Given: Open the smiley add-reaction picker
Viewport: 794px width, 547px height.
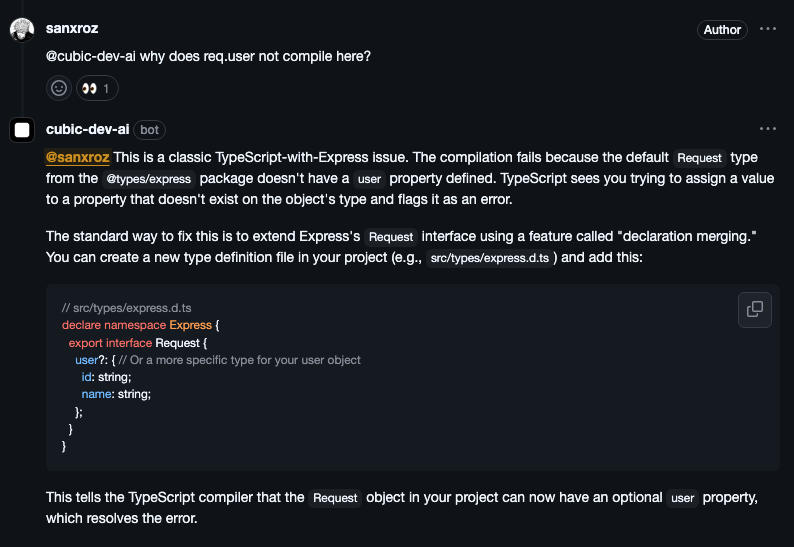Looking at the screenshot, I should click(x=59, y=88).
